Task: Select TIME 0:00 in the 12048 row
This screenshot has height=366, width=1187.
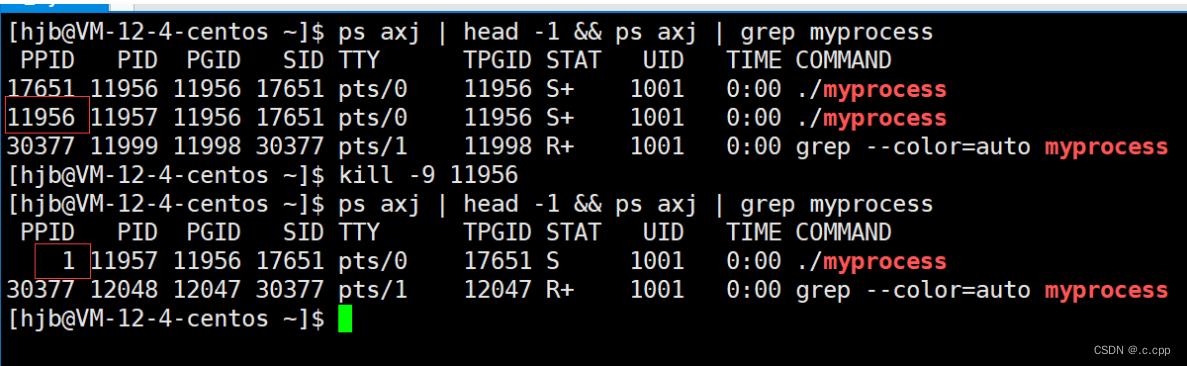Action: pyautogui.click(x=754, y=290)
